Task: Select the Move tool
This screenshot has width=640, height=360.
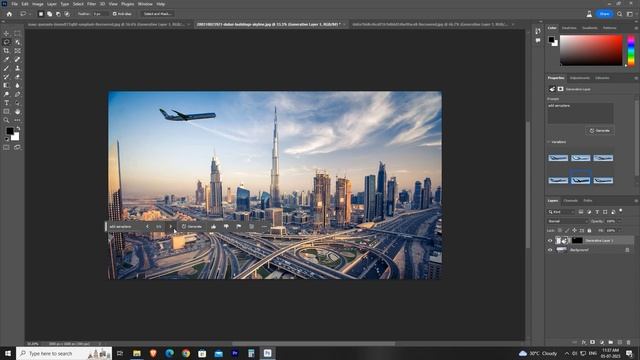Action: [6, 33]
